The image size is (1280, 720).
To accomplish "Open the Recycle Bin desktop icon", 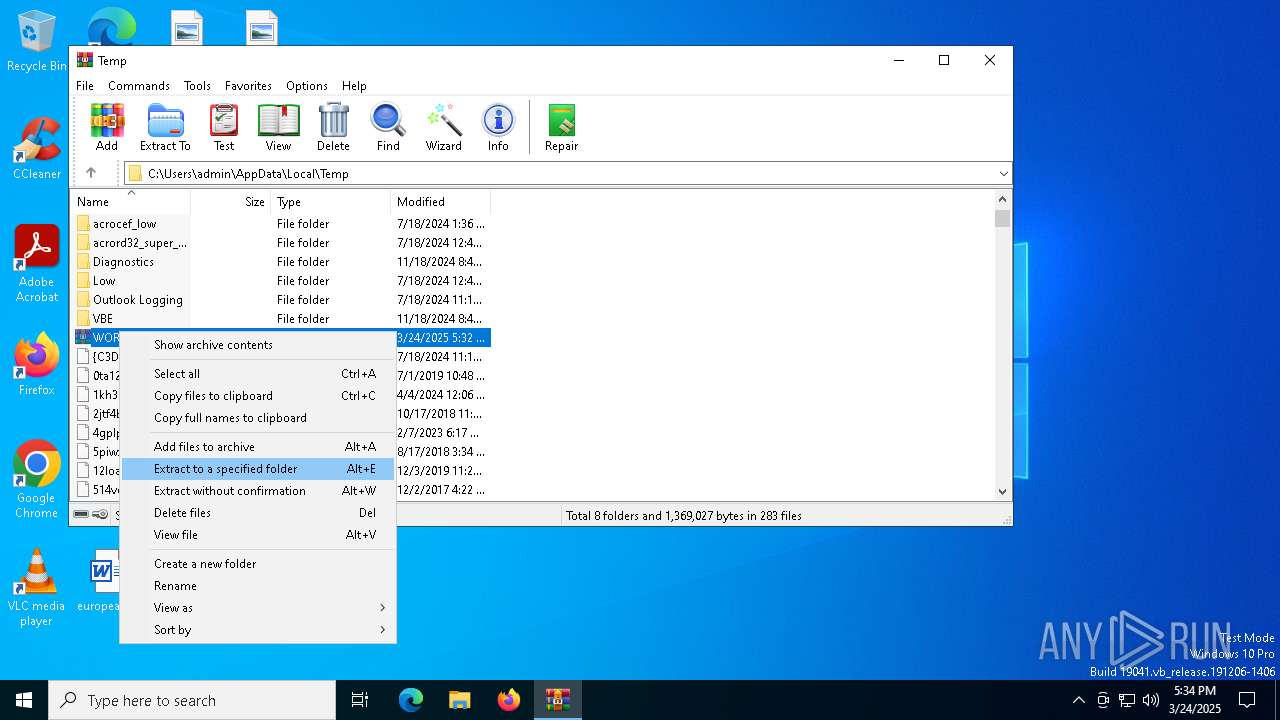I will click(x=37, y=42).
